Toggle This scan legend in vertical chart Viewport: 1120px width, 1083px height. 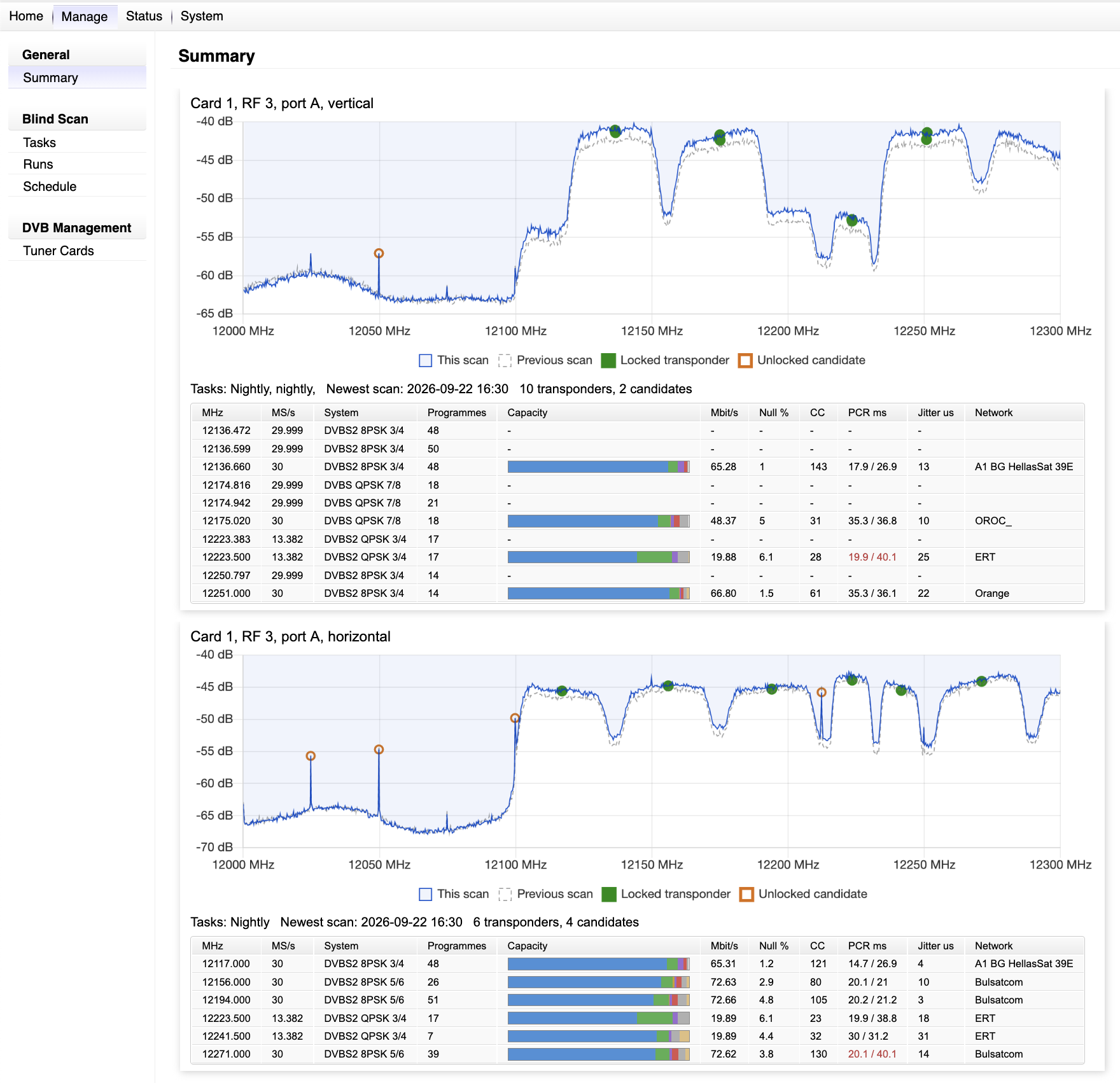[454, 360]
